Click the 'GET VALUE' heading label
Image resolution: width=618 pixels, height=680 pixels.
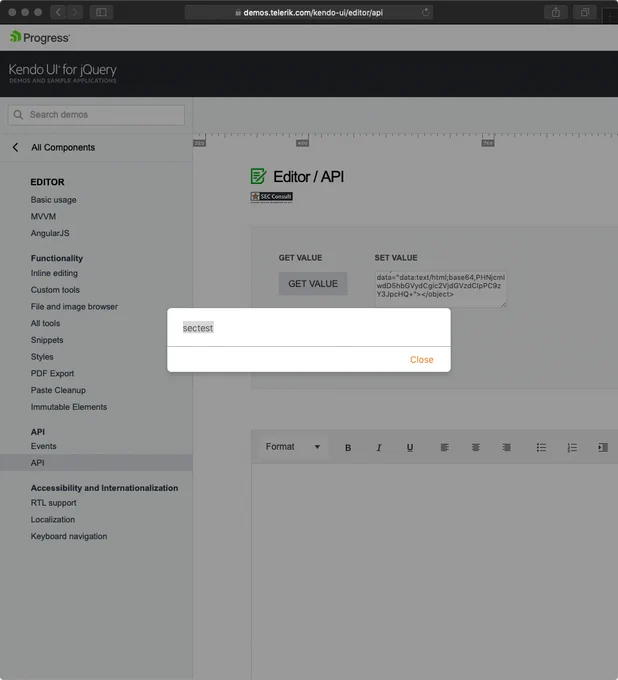coord(300,258)
